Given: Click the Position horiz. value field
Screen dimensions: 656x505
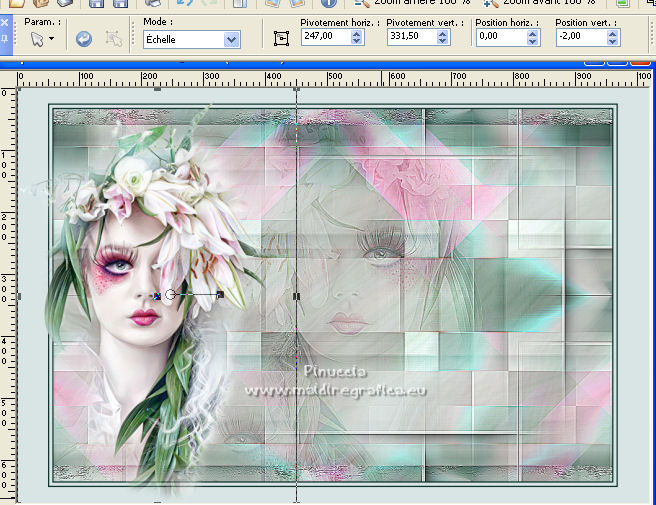Looking at the screenshot, I should coord(501,37).
